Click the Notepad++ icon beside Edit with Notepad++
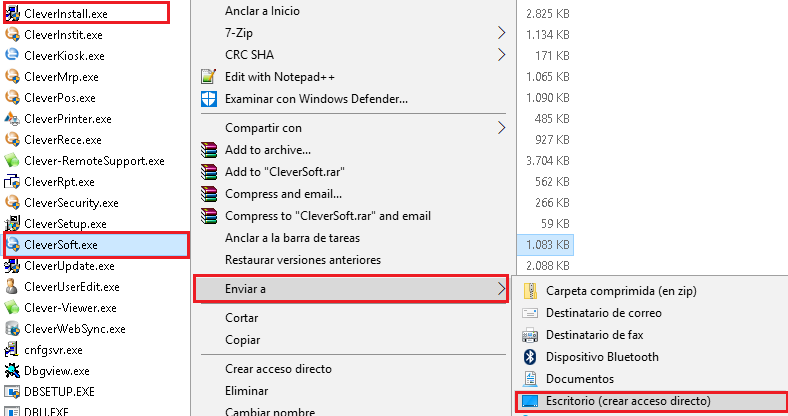 pos(208,76)
